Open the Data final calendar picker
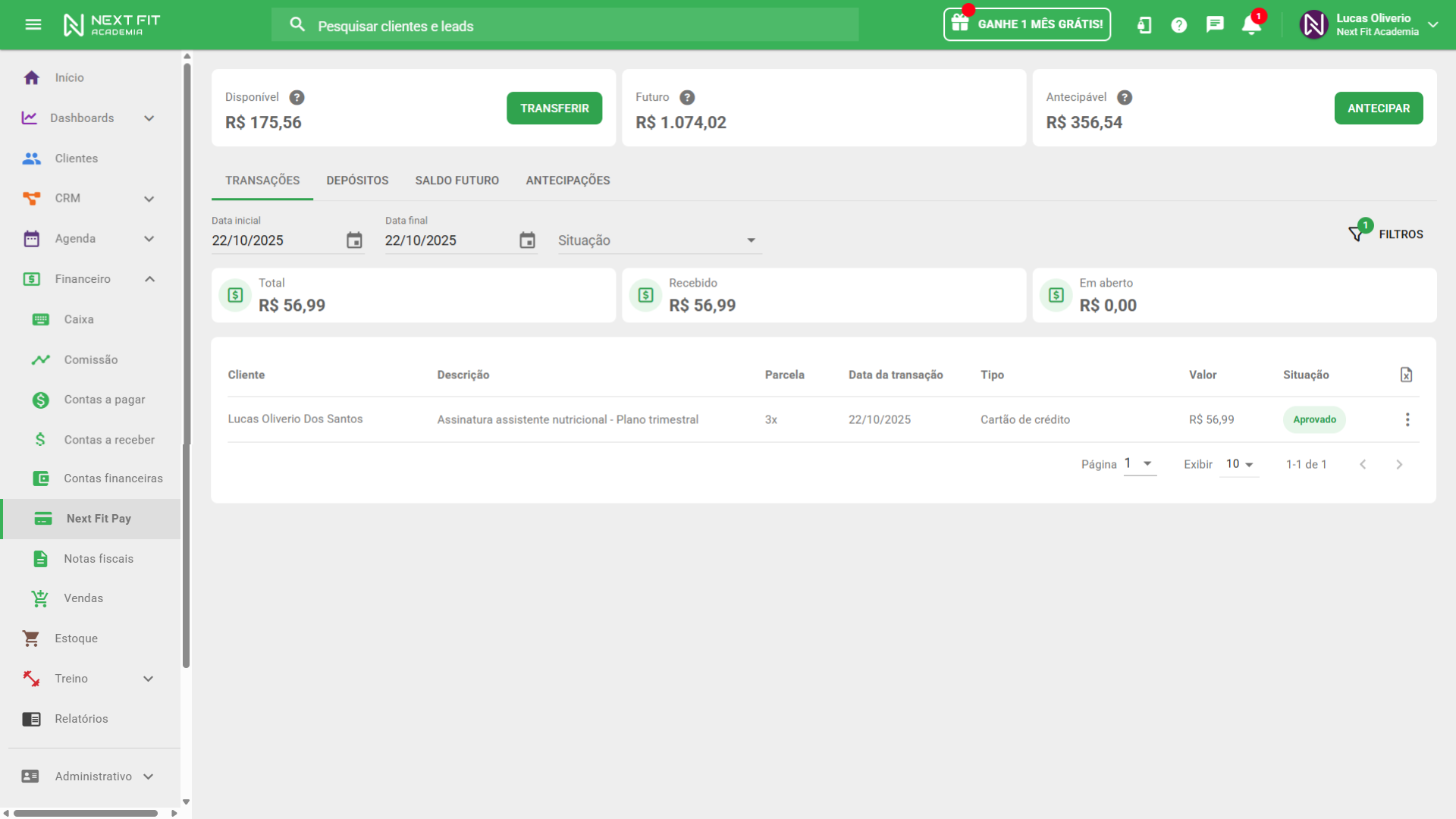1456x819 pixels. [527, 240]
